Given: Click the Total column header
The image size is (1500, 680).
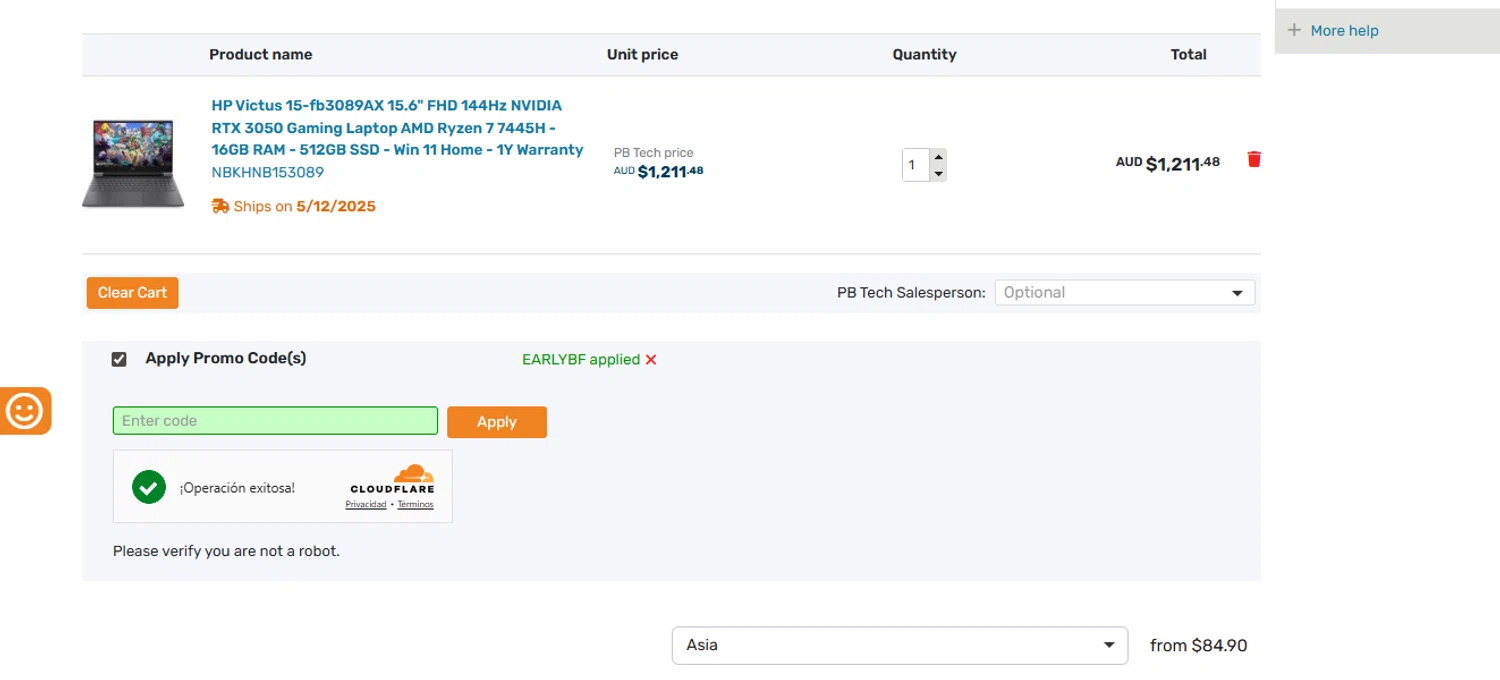Looking at the screenshot, I should [x=1188, y=55].
